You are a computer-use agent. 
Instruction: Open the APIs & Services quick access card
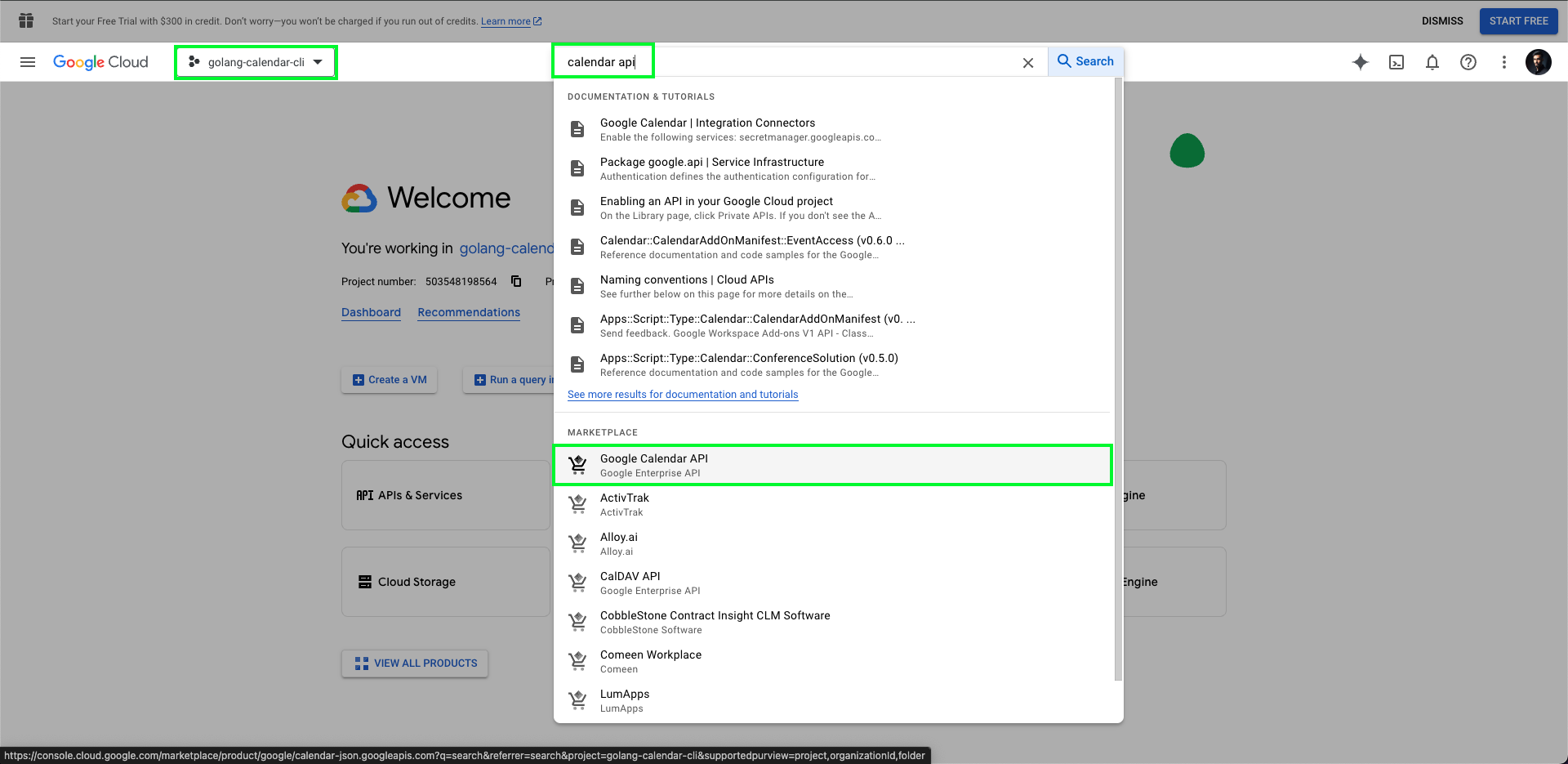[x=446, y=495]
